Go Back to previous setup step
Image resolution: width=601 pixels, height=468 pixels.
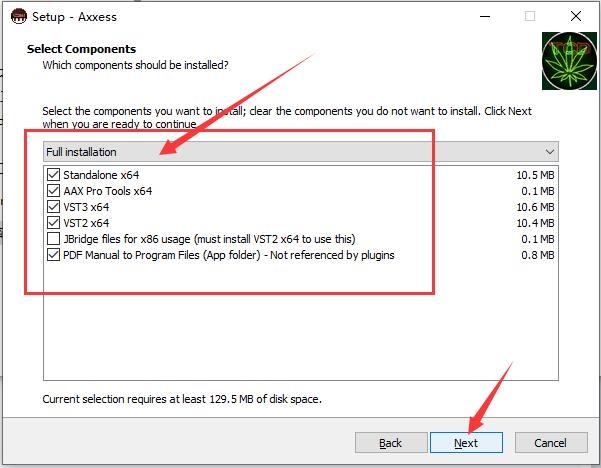391,443
